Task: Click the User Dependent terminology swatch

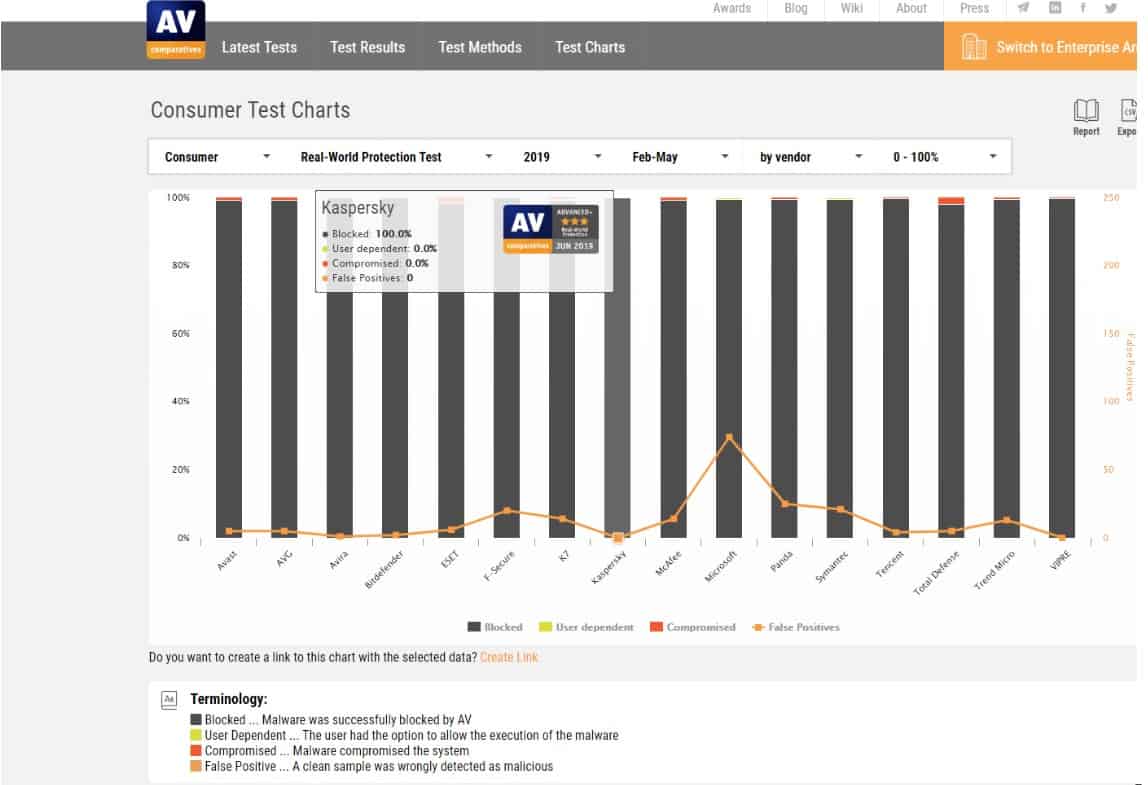Action: [x=195, y=735]
